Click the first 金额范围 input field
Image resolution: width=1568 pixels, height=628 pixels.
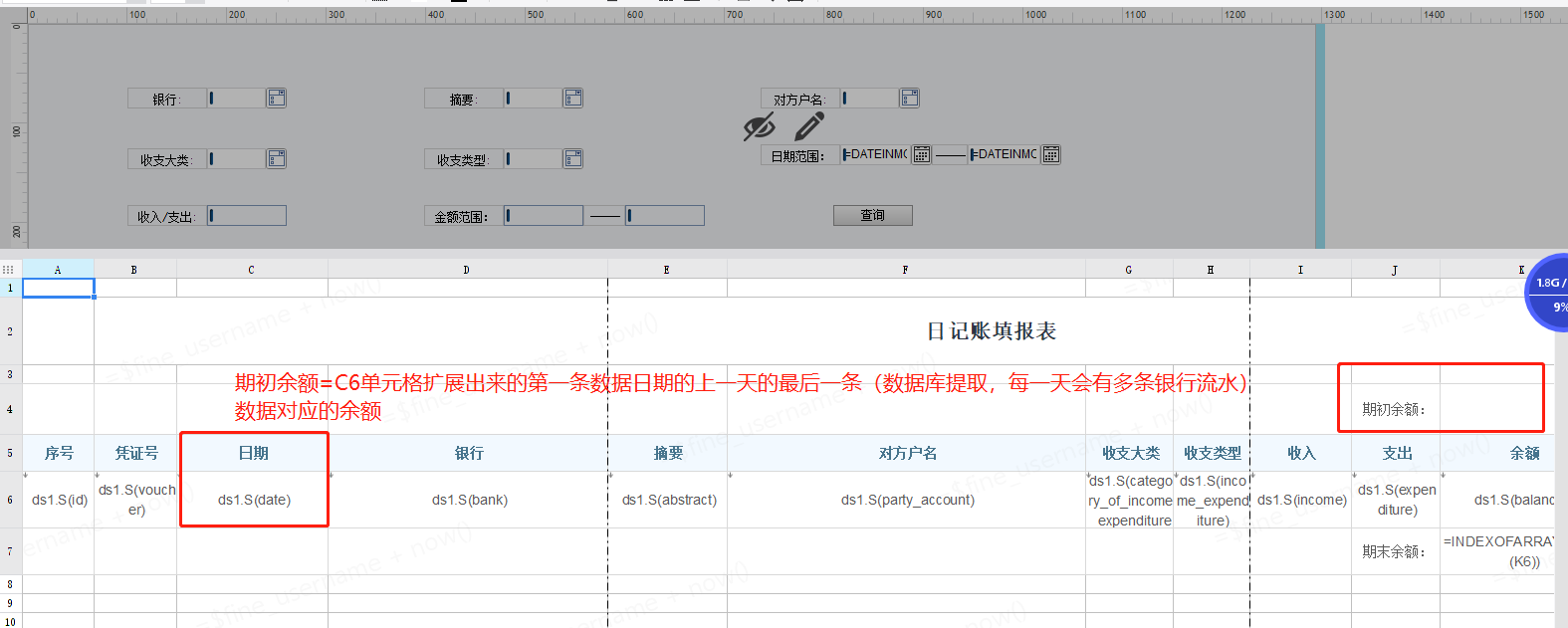[544, 216]
